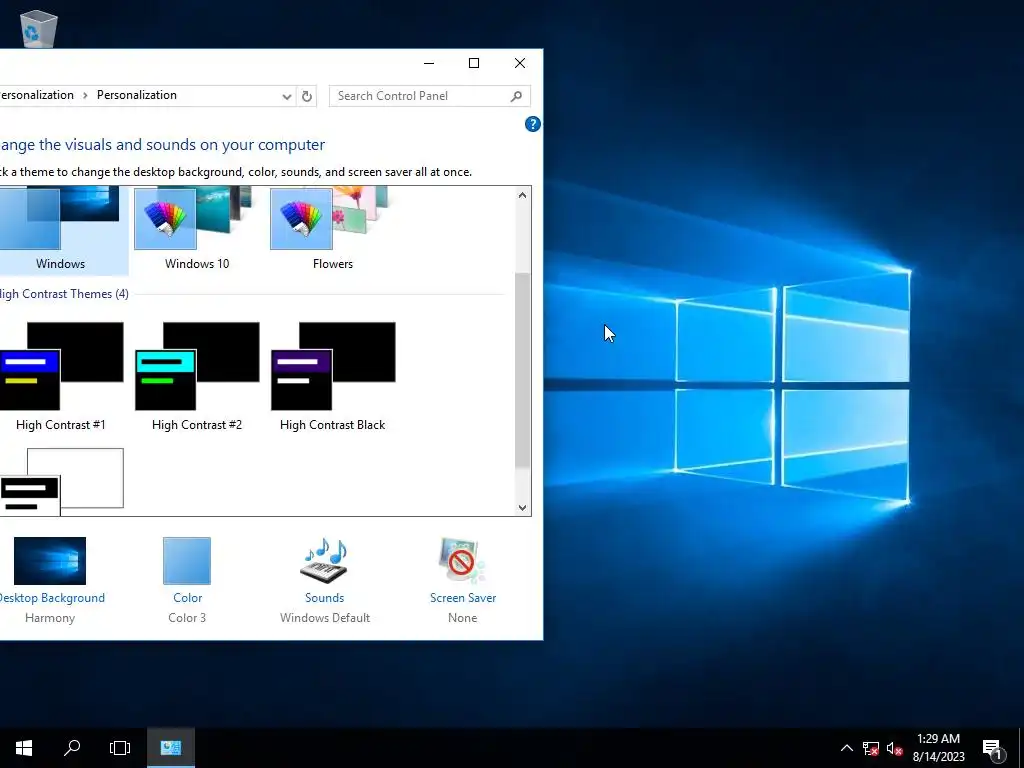Viewport: 1024px width, 768px height.
Task: Refresh the Control Panel address bar
Action: 307,96
